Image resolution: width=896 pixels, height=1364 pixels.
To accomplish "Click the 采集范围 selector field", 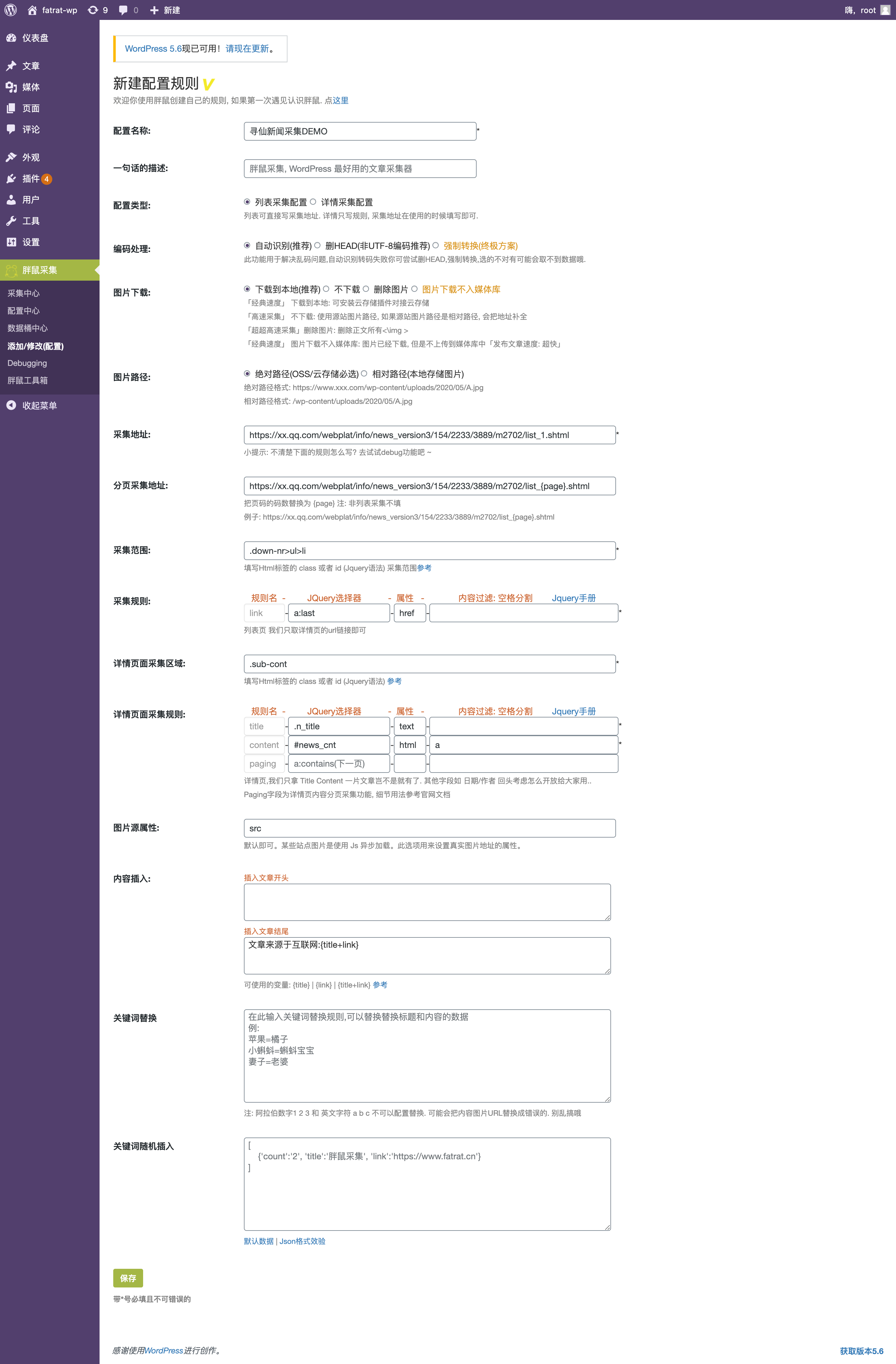I will point(430,551).
